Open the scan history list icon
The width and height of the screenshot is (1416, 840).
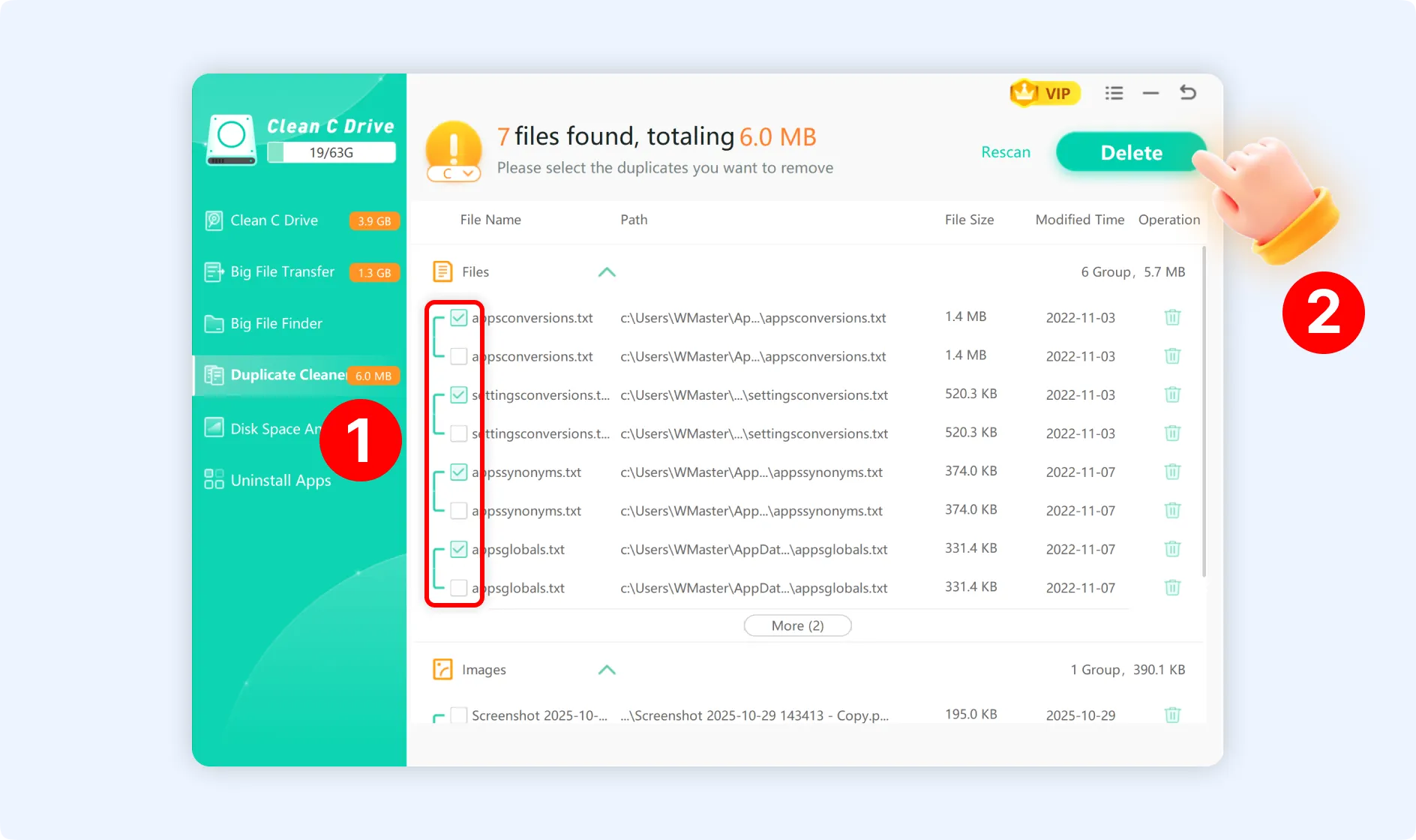[1114, 92]
